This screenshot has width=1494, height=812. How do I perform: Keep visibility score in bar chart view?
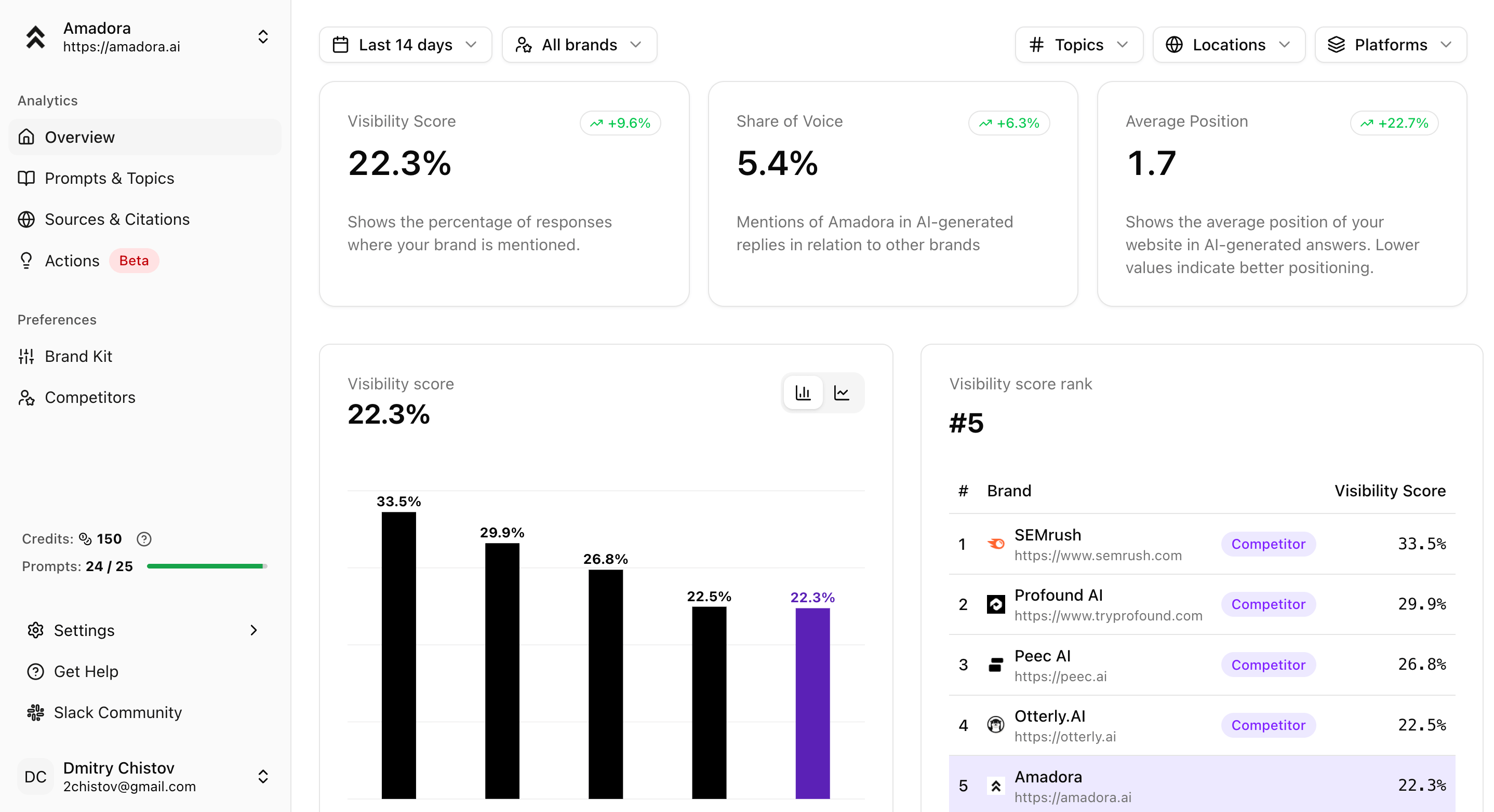803,393
